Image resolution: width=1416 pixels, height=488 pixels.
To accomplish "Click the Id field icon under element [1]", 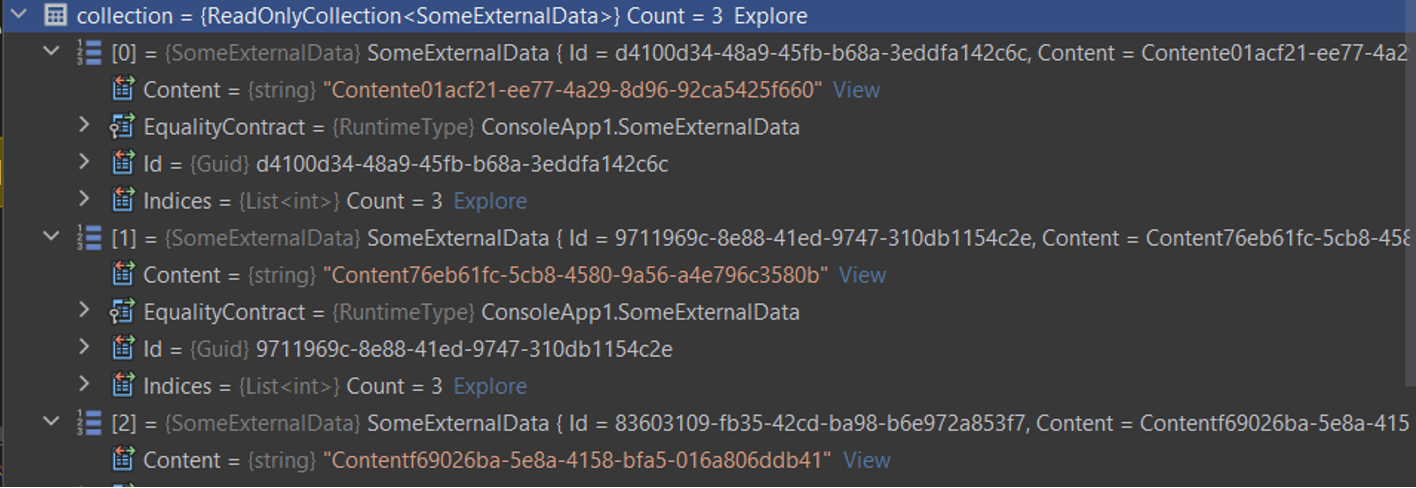I will (x=122, y=349).
